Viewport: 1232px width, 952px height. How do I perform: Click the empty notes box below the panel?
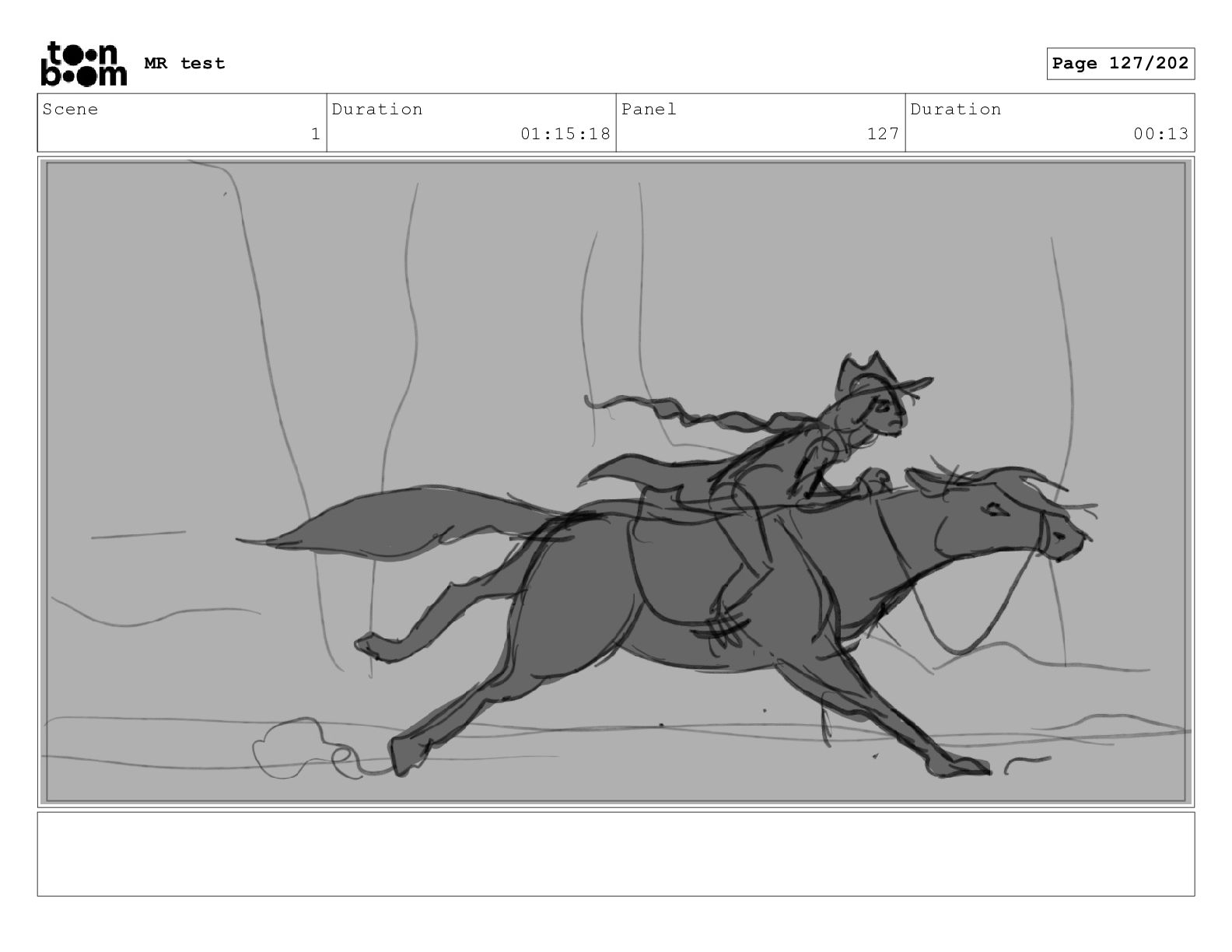pyautogui.click(x=616, y=854)
